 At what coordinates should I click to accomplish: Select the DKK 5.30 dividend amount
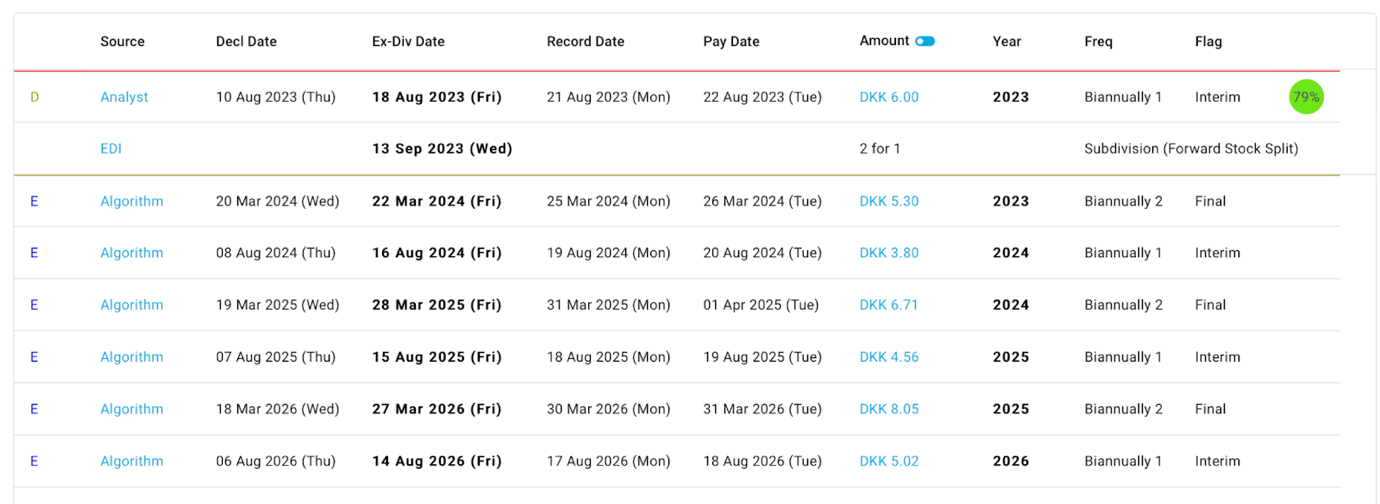pos(889,201)
